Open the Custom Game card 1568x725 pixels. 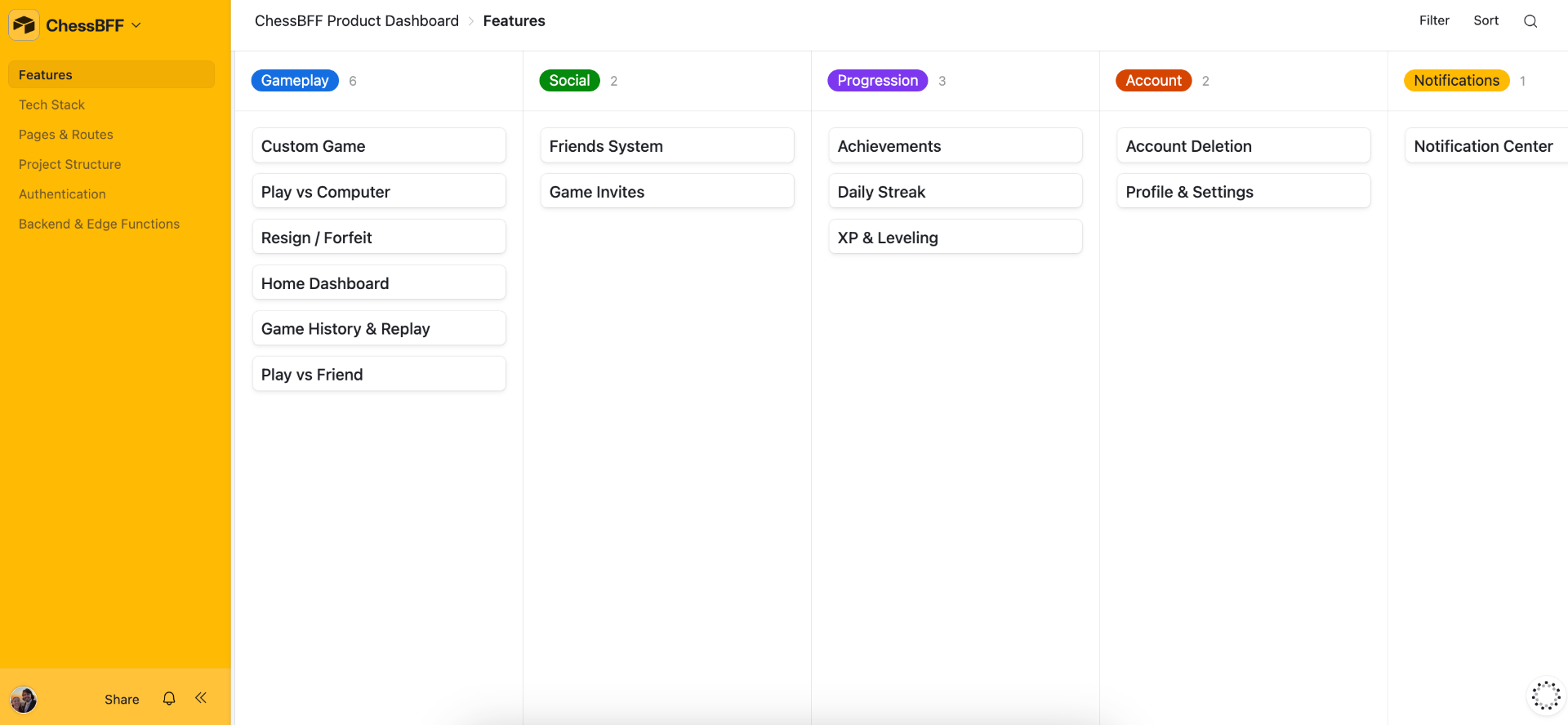(379, 145)
